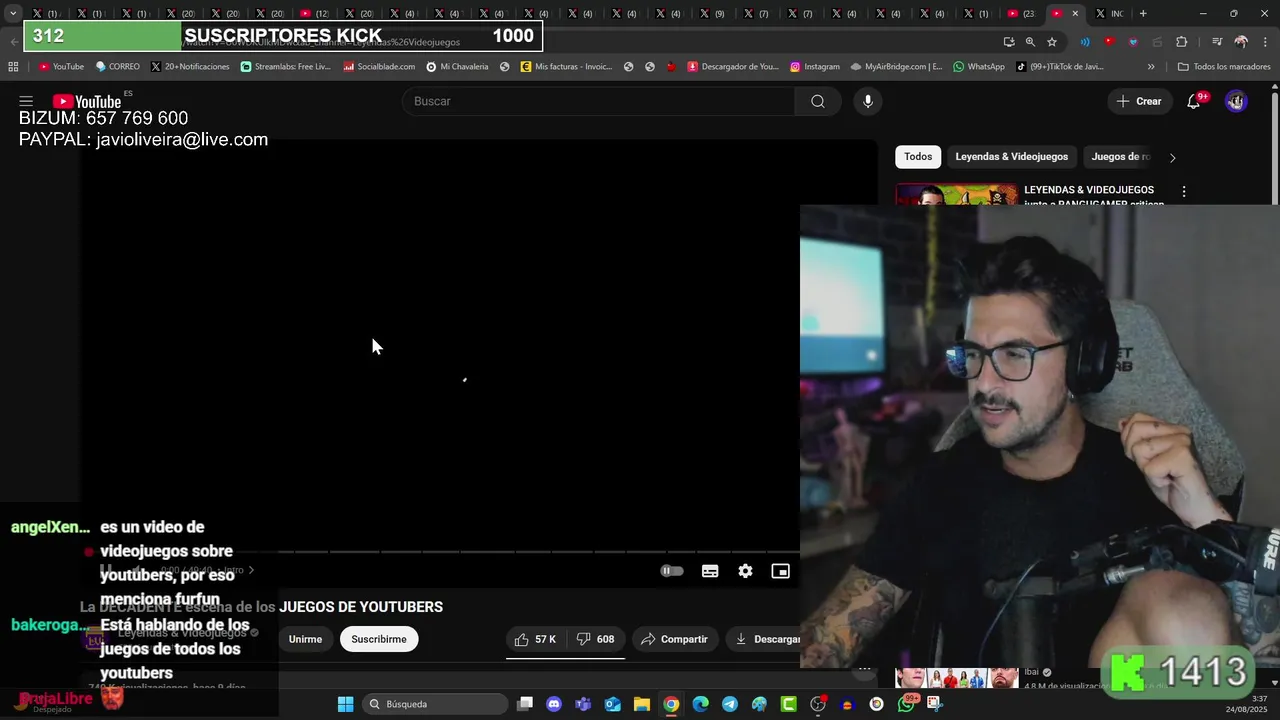This screenshot has width=1280, height=720.
Task: Toggle subtitles in the video player
Action: (x=710, y=571)
